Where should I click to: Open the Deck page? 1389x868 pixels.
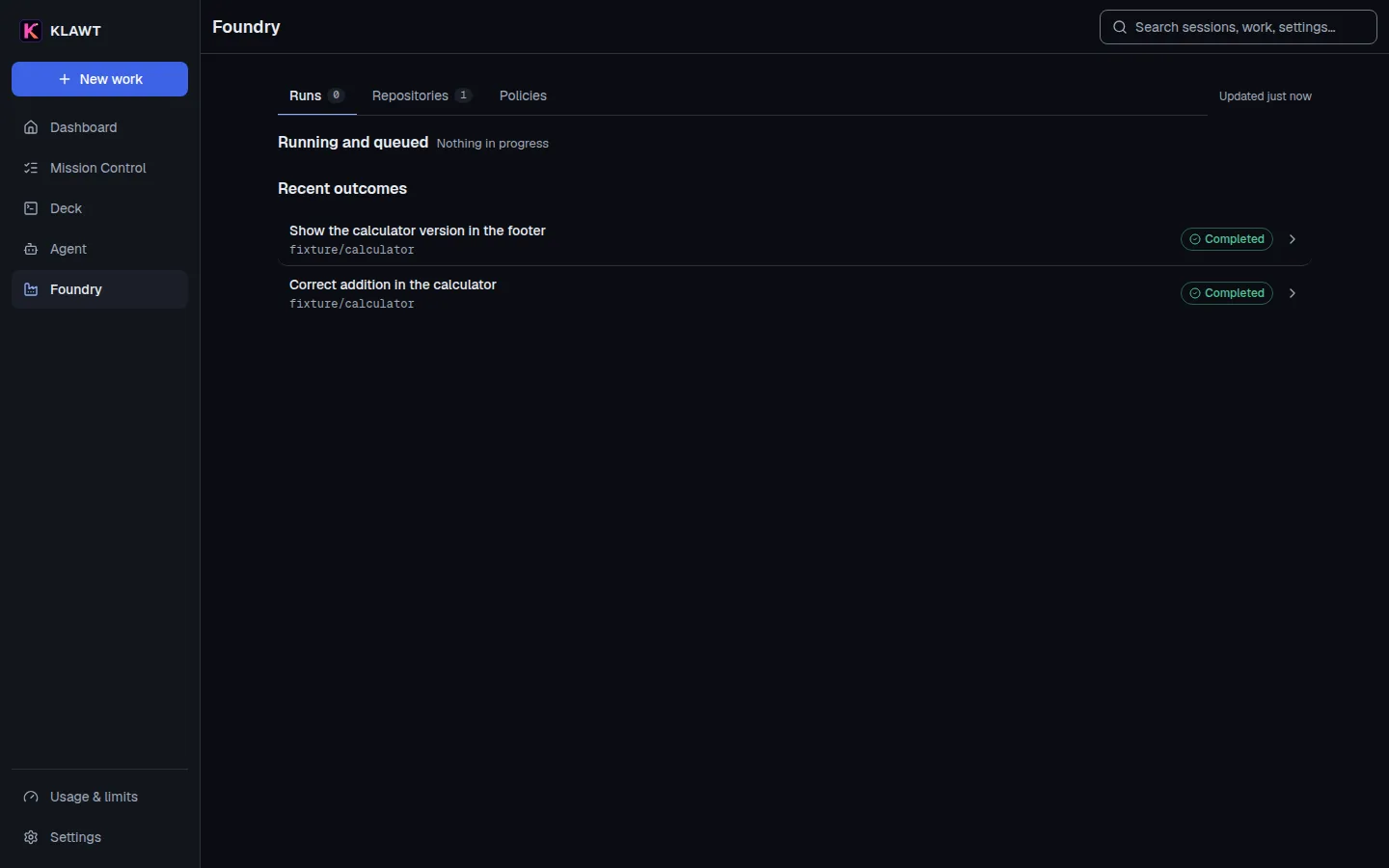(99, 208)
